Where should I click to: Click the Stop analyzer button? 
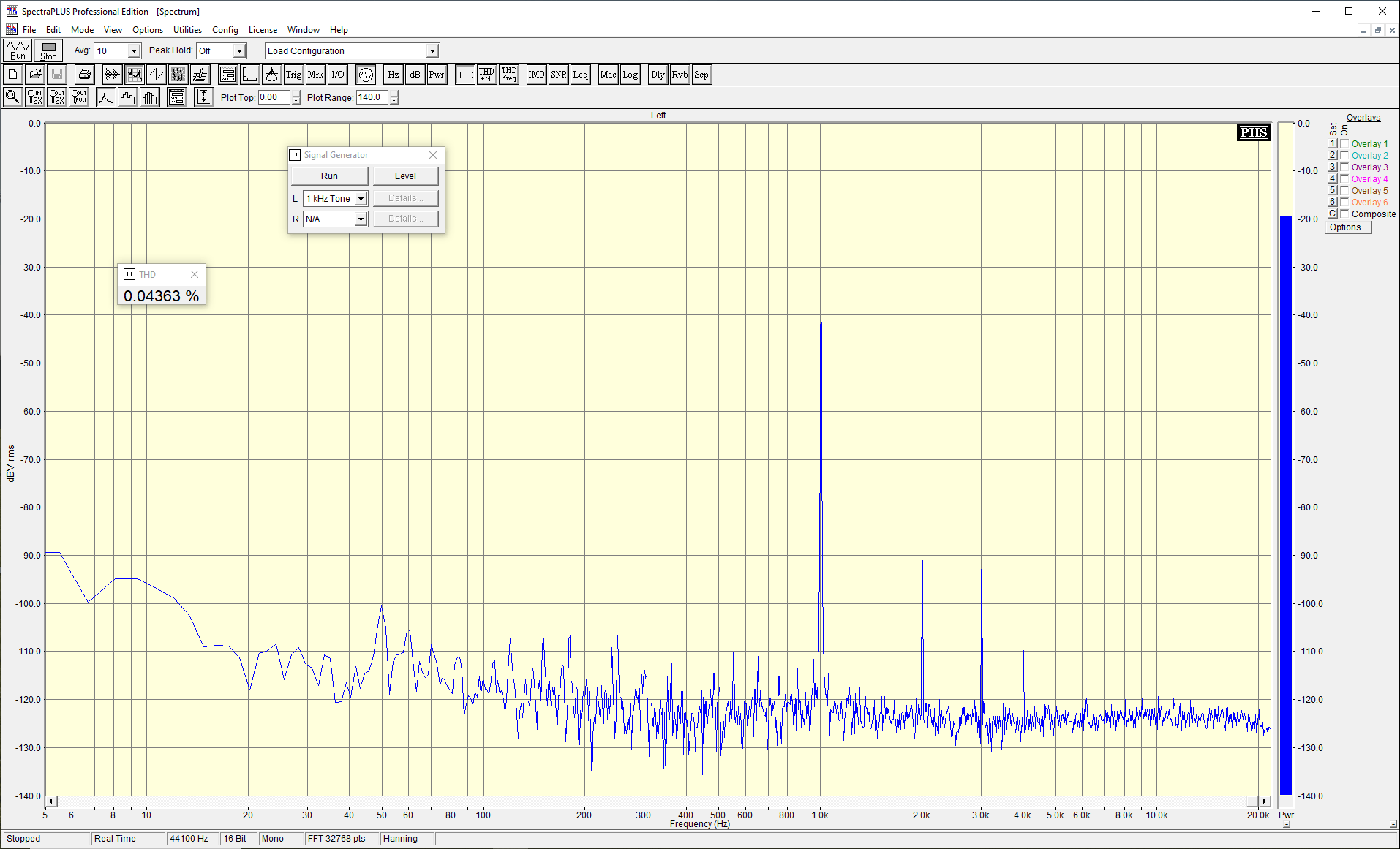(48, 50)
